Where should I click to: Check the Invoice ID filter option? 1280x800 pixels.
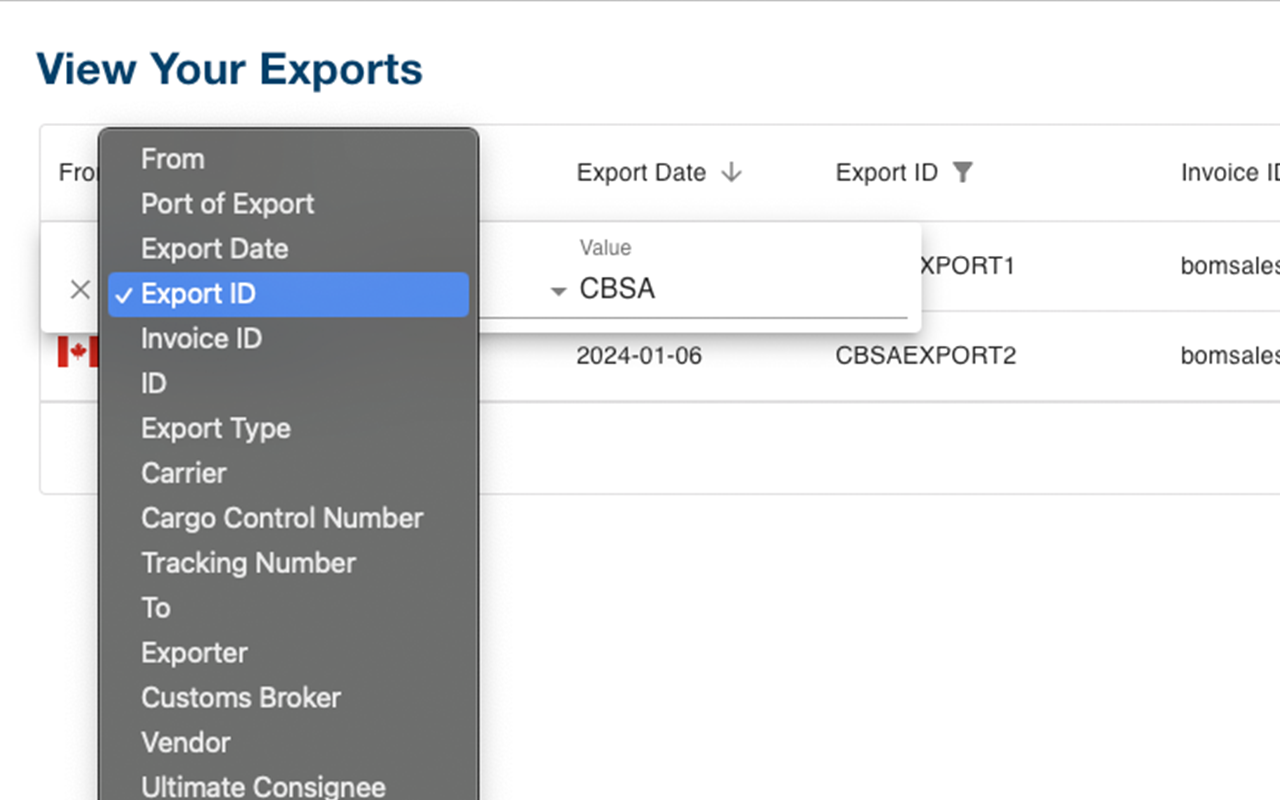(201, 339)
